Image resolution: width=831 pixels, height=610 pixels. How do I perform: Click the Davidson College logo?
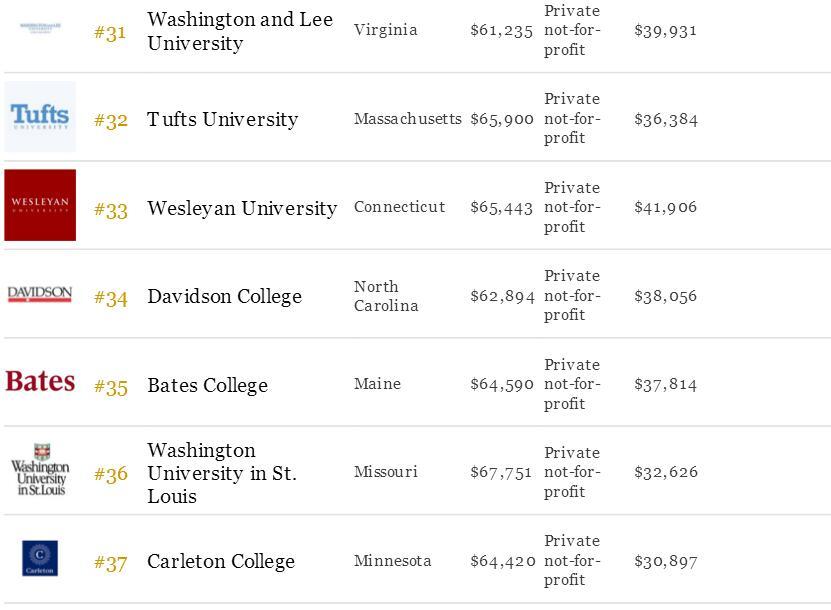coord(40,294)
